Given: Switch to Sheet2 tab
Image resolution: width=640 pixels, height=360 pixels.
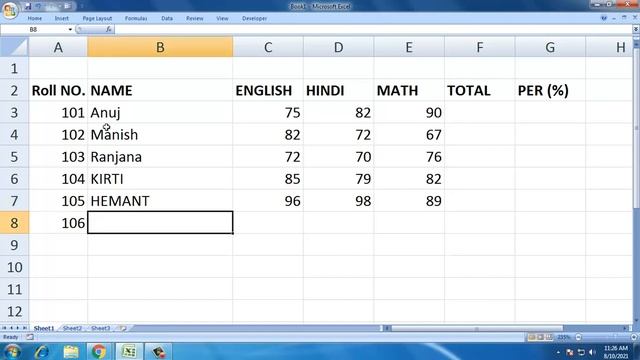Looking at the screenshot, I should pos(72,328).
